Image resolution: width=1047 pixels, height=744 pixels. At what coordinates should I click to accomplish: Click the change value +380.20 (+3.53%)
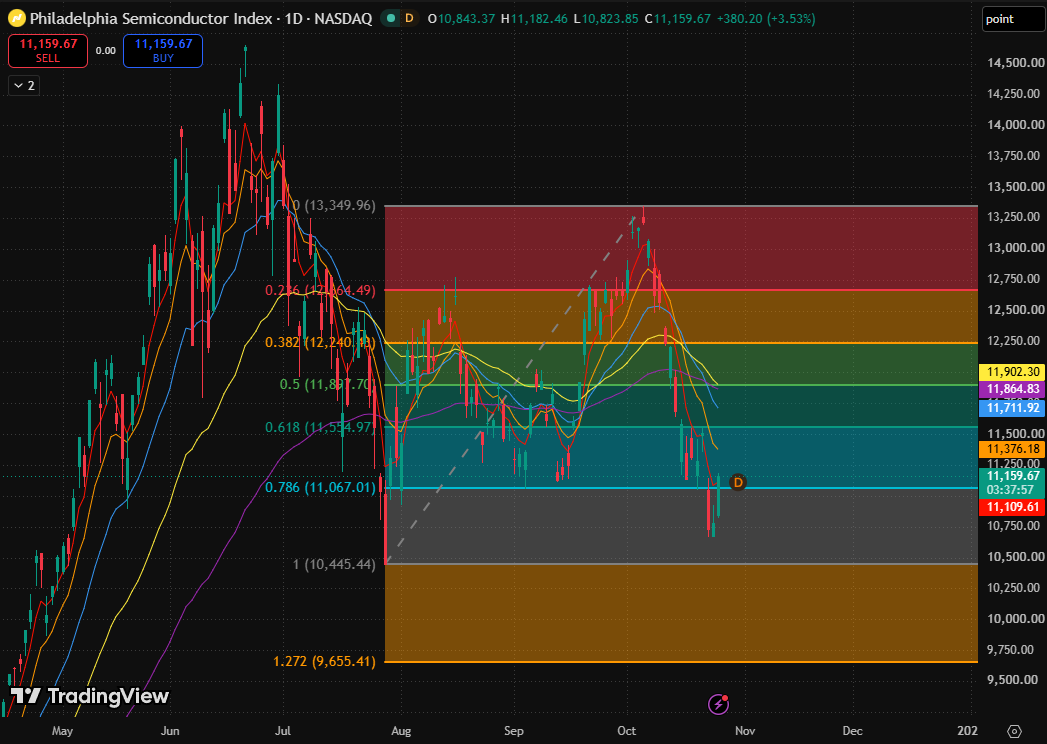click(x=766, y=19)
